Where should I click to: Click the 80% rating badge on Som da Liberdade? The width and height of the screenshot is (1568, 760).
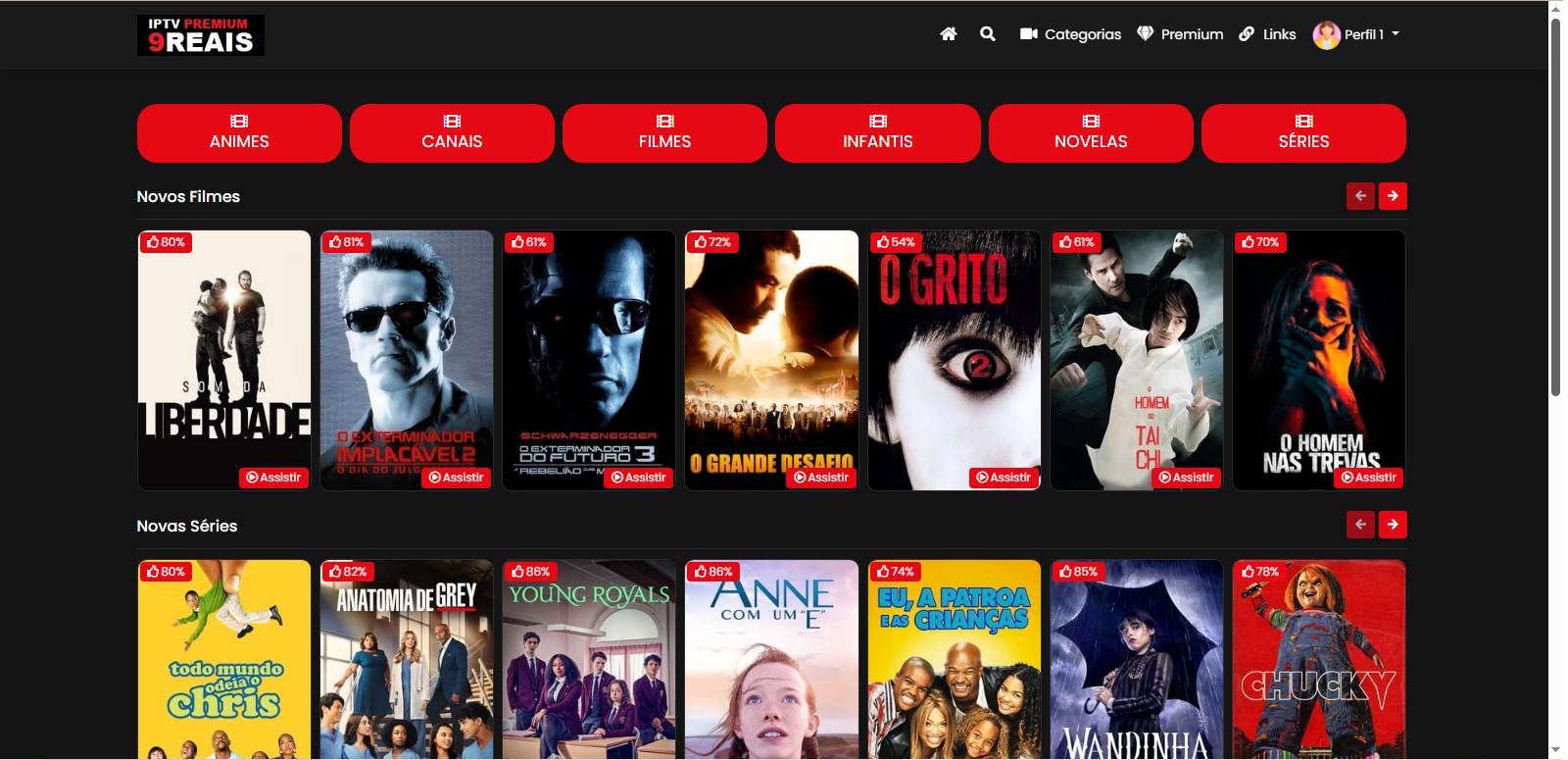point(166,242)
